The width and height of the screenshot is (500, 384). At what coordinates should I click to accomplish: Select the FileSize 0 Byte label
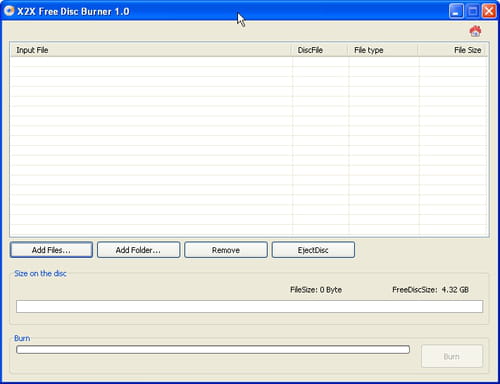pyautogui.click(x=316, y=290)
